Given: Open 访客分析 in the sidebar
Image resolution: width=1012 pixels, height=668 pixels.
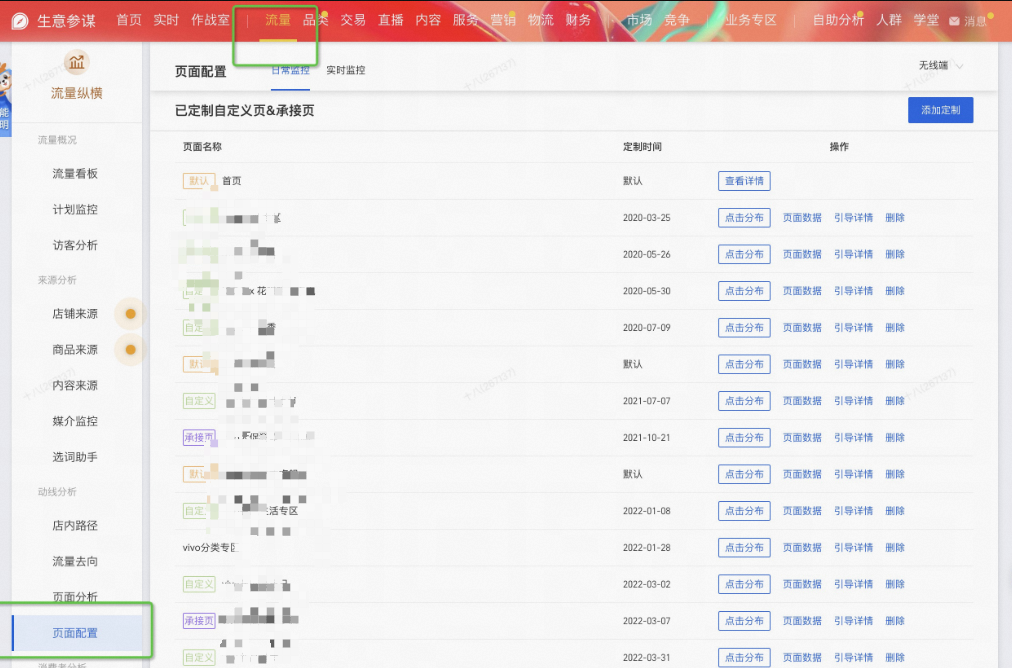Looking at the screenshot, I should click(75, 245).
